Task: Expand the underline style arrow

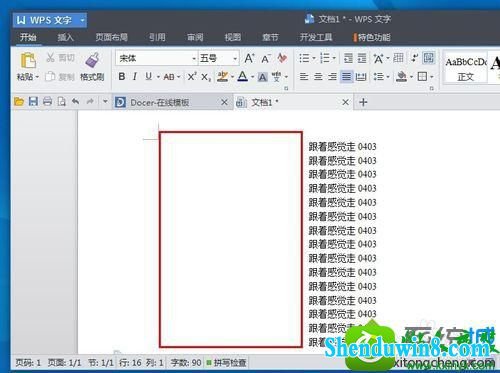Action: [158, 77]
